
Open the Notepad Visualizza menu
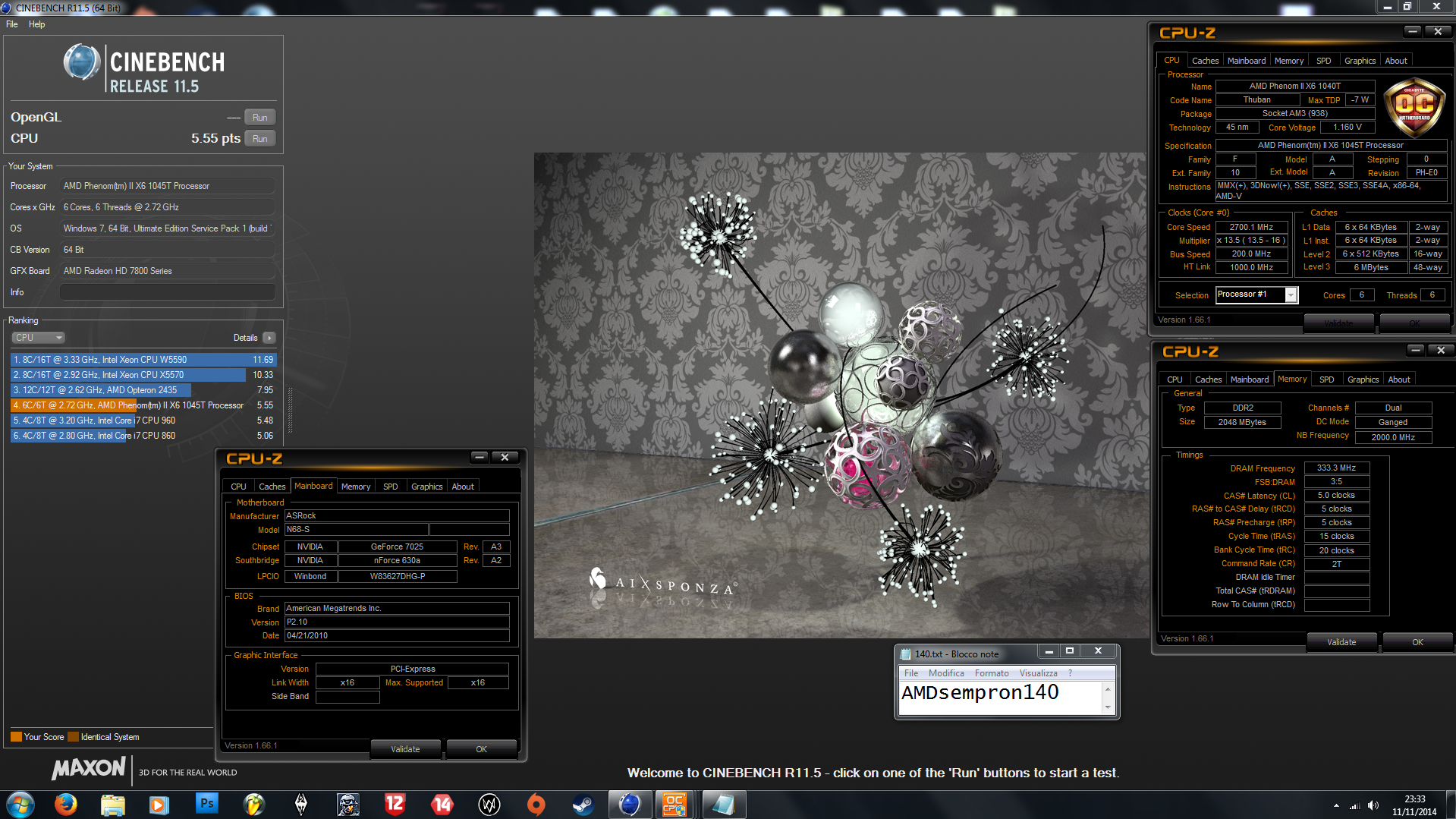click(1038, 673)
